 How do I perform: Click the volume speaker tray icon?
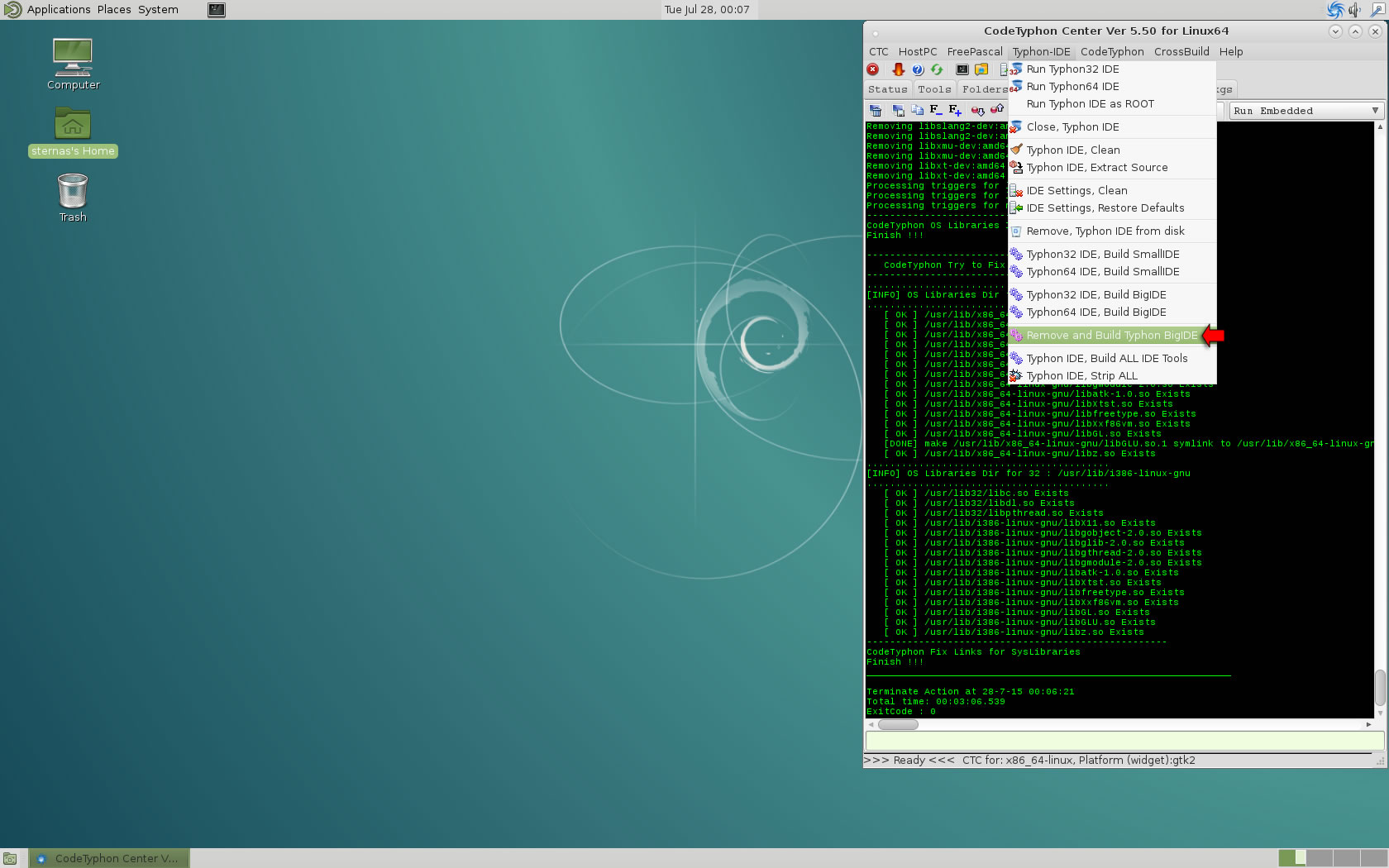[x=1355, y=10]
